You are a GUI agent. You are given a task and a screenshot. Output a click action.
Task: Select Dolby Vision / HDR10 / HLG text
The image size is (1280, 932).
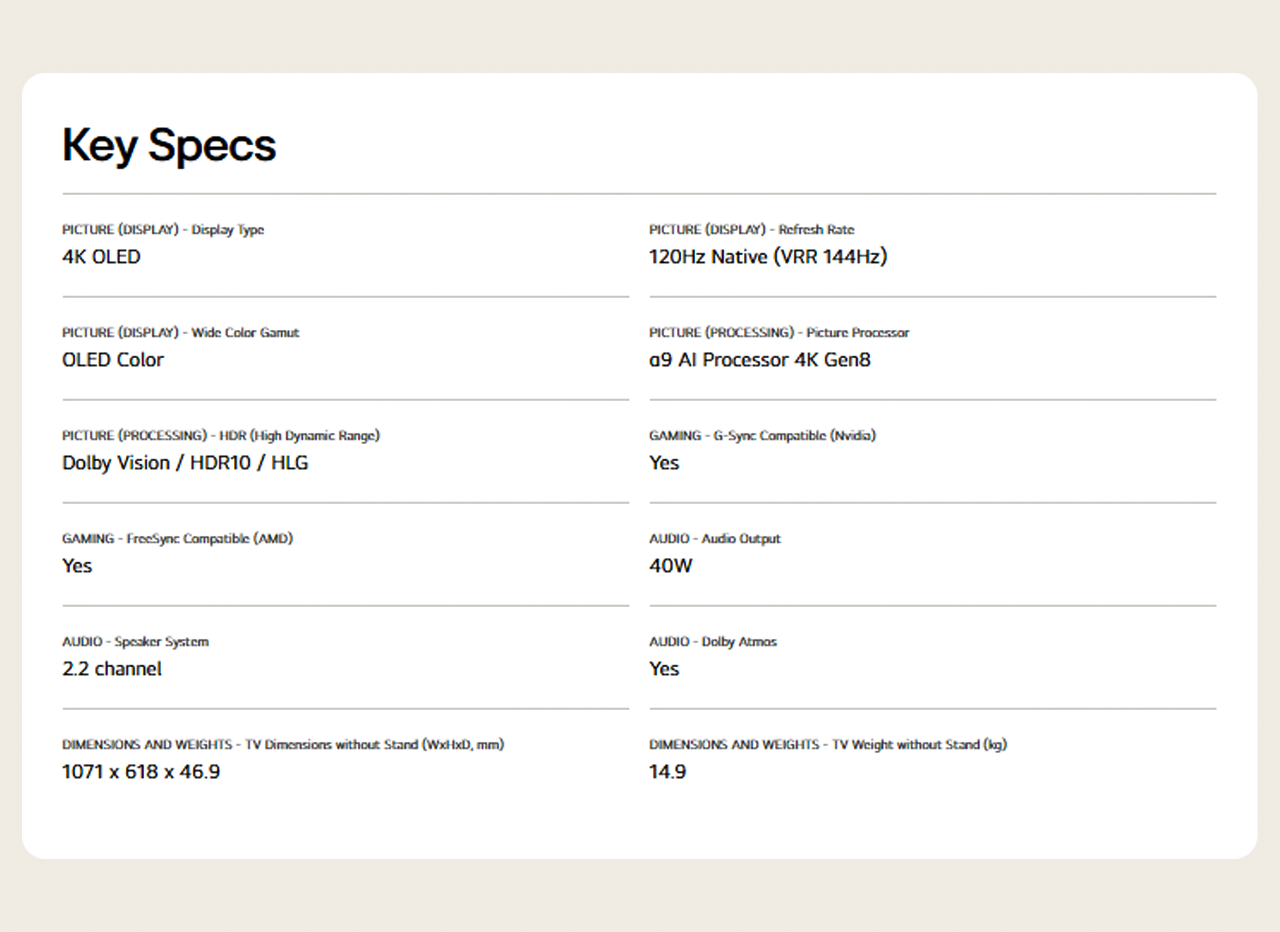(x=185, y=463)
